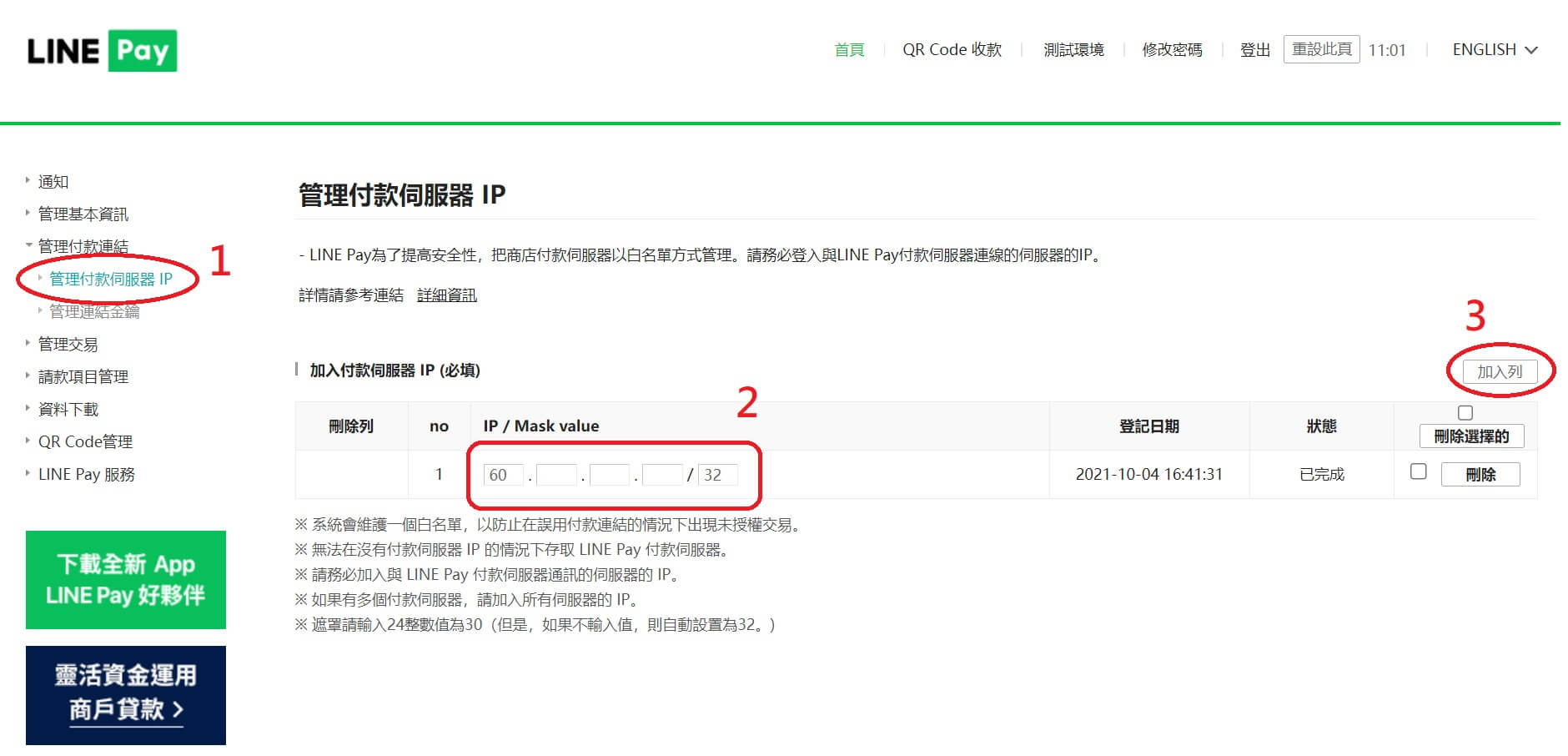
Task: Collapse the 管理付款連結 sidebar section
Action: click(83, 246)
